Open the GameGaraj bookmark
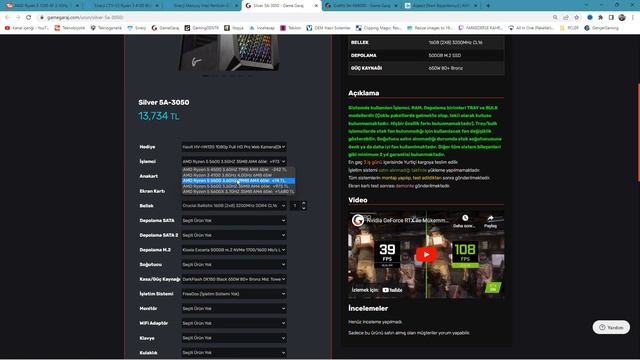This screenshot has height=360, width=640. click(x=165, y=28)
